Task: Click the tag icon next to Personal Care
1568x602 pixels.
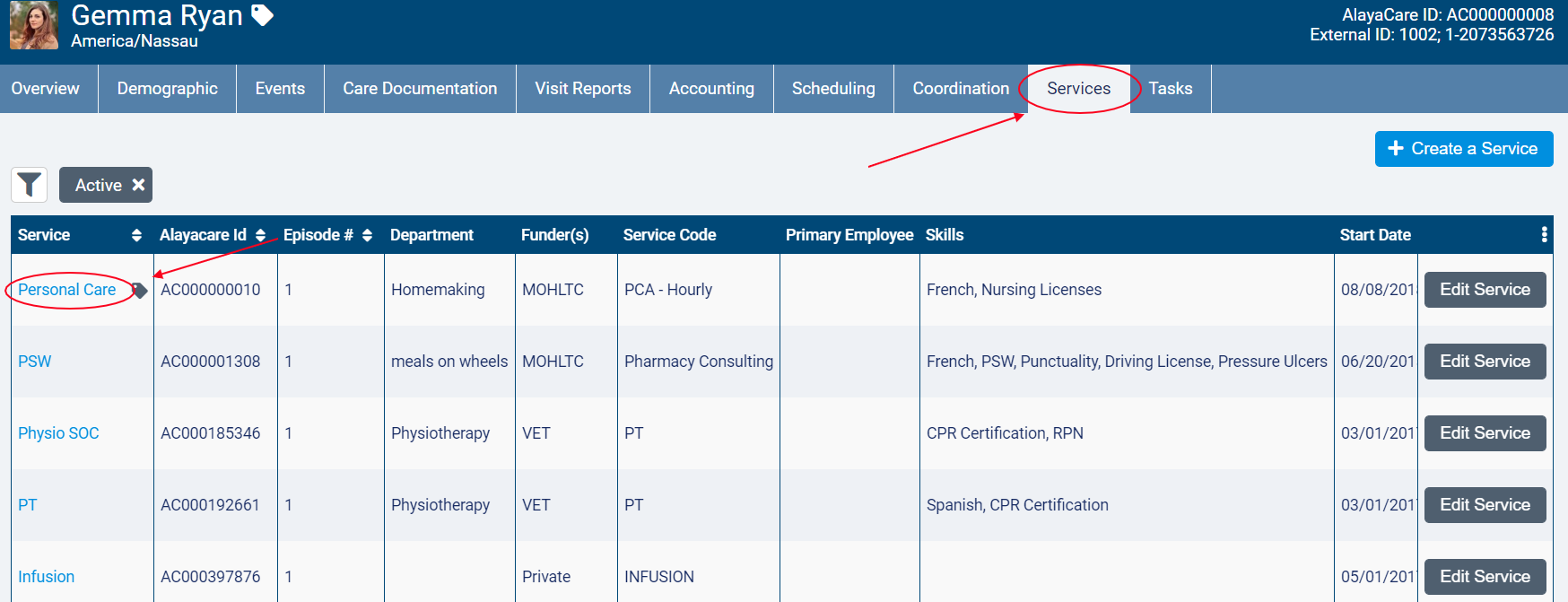Action: [140, 290]
